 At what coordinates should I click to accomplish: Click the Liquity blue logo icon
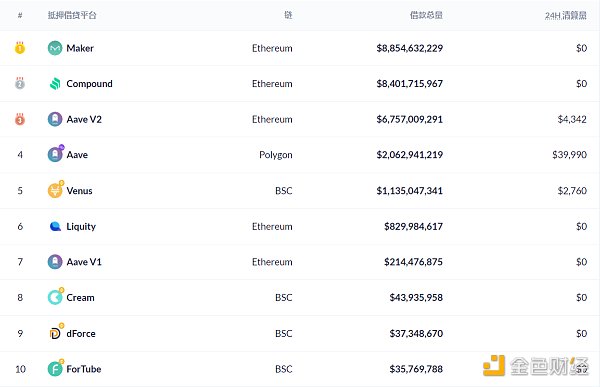55,226
